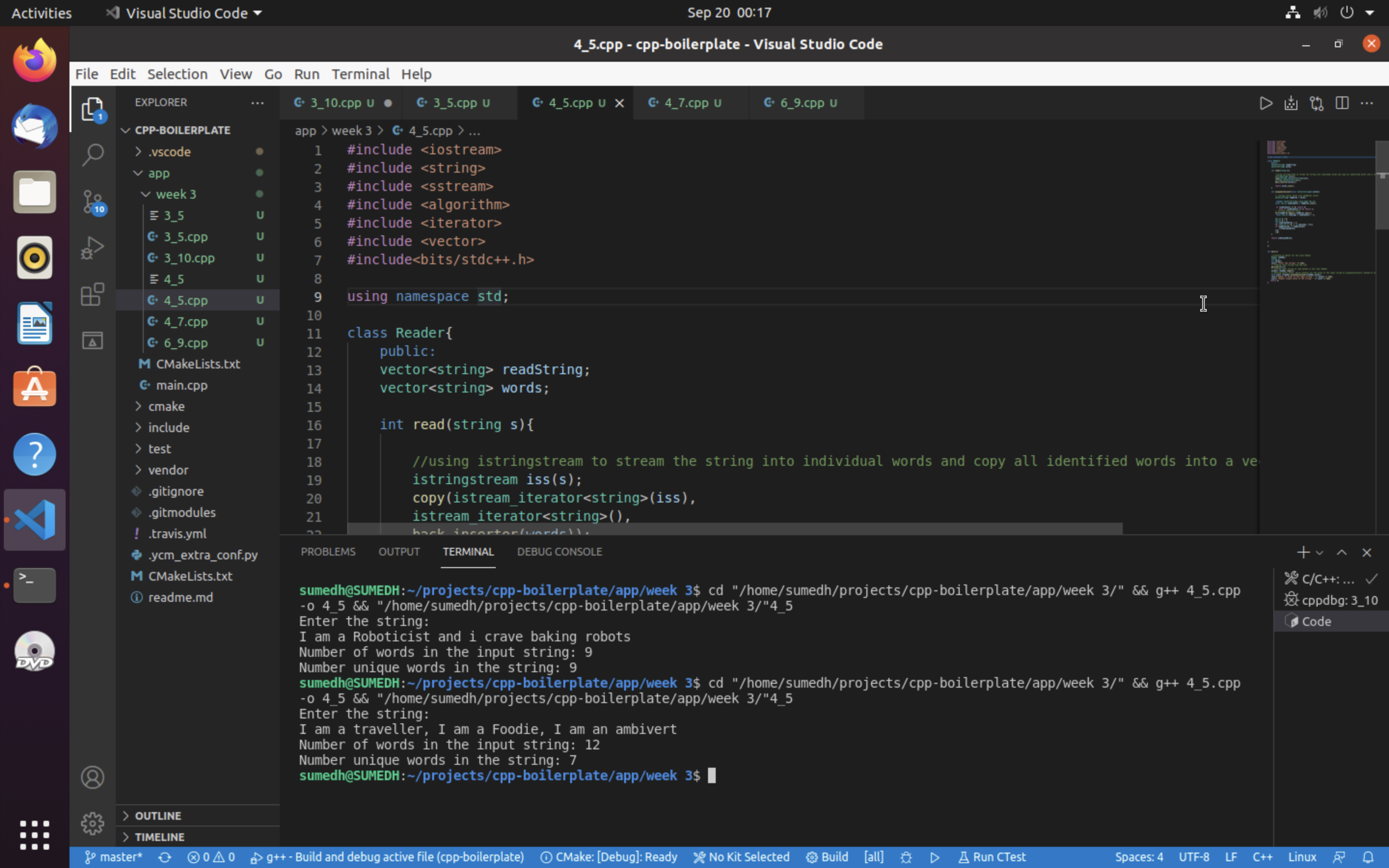
Task: Open the Selection menu
Action: coord(177,74)
